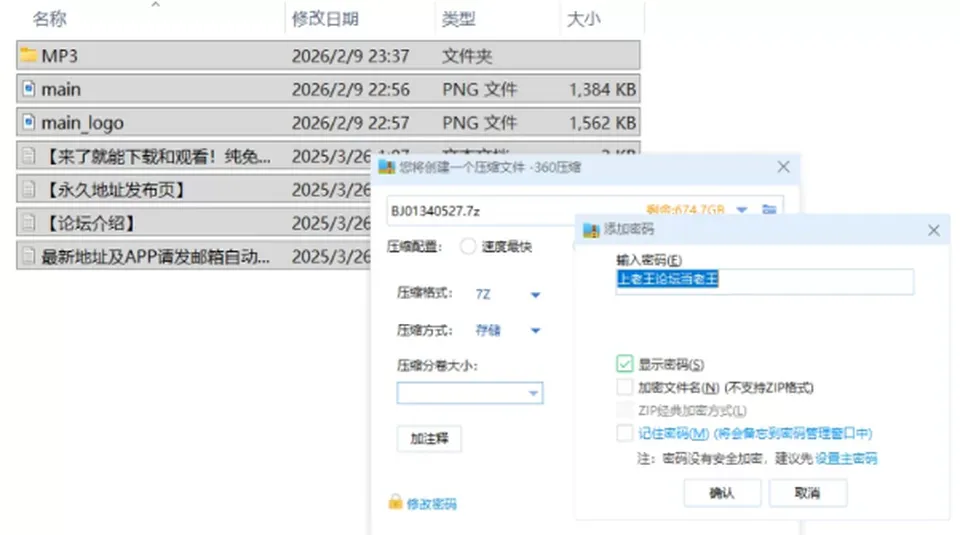Select the MP3 folder icon
The width and height of the screenshot is (960, 535).
[x=28, y=55]
